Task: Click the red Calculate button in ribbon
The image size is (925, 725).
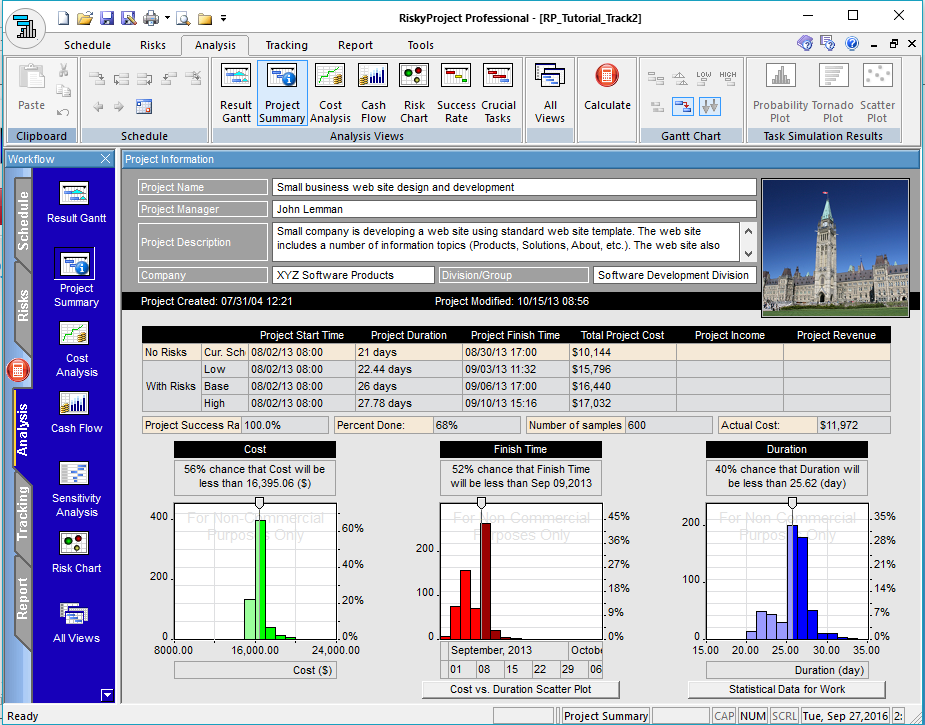Action: pos(607,88)
